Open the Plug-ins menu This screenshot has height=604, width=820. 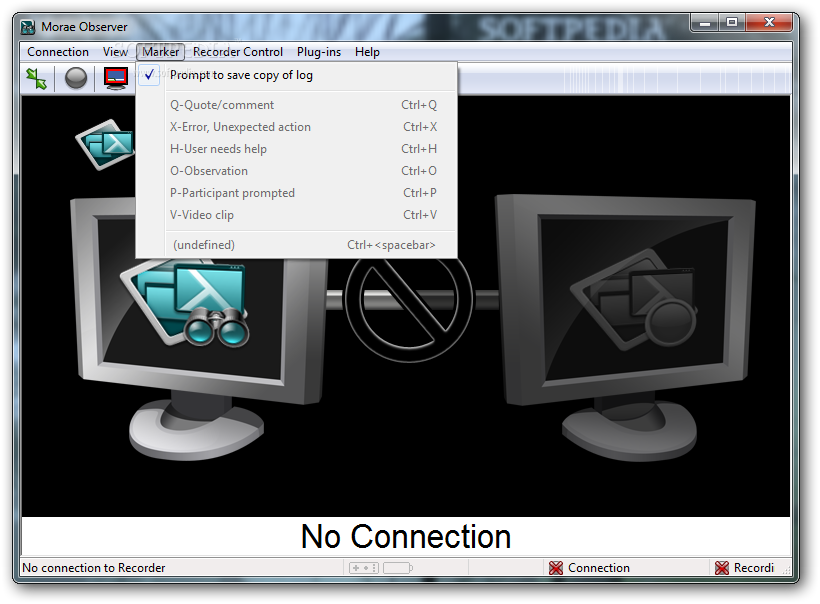319,52
